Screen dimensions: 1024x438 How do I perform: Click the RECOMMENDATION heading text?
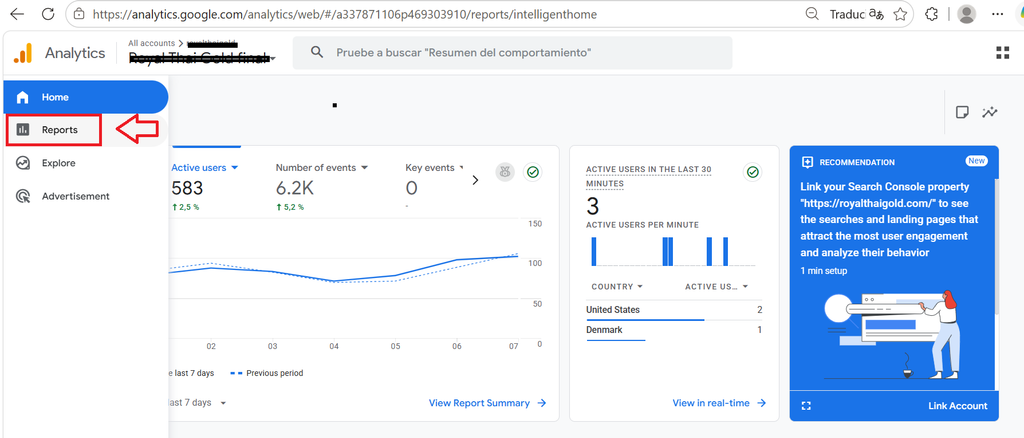pyautogui.click(x=857, y=162)
